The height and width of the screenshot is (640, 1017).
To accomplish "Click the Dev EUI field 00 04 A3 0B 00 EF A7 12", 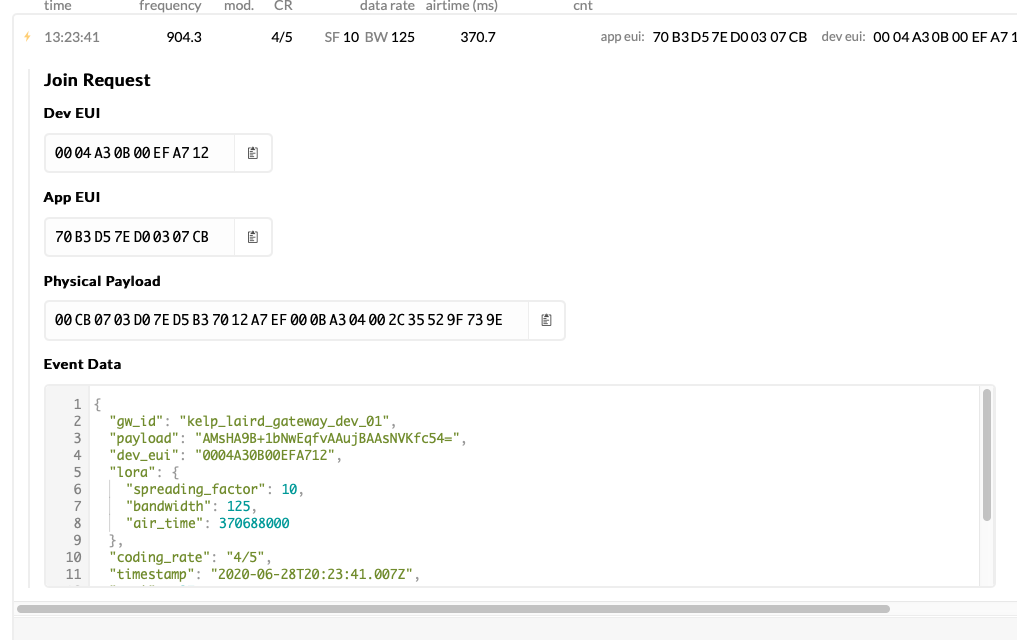I will tap(139, 153).
